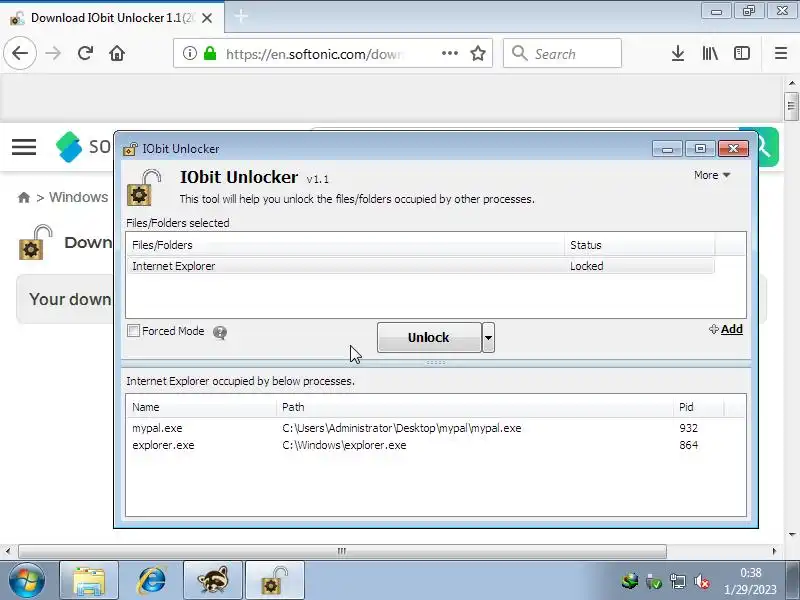Screen dimensions: 800x600
Task: Click the site information icon in address bar
Action: coord(189,53)
